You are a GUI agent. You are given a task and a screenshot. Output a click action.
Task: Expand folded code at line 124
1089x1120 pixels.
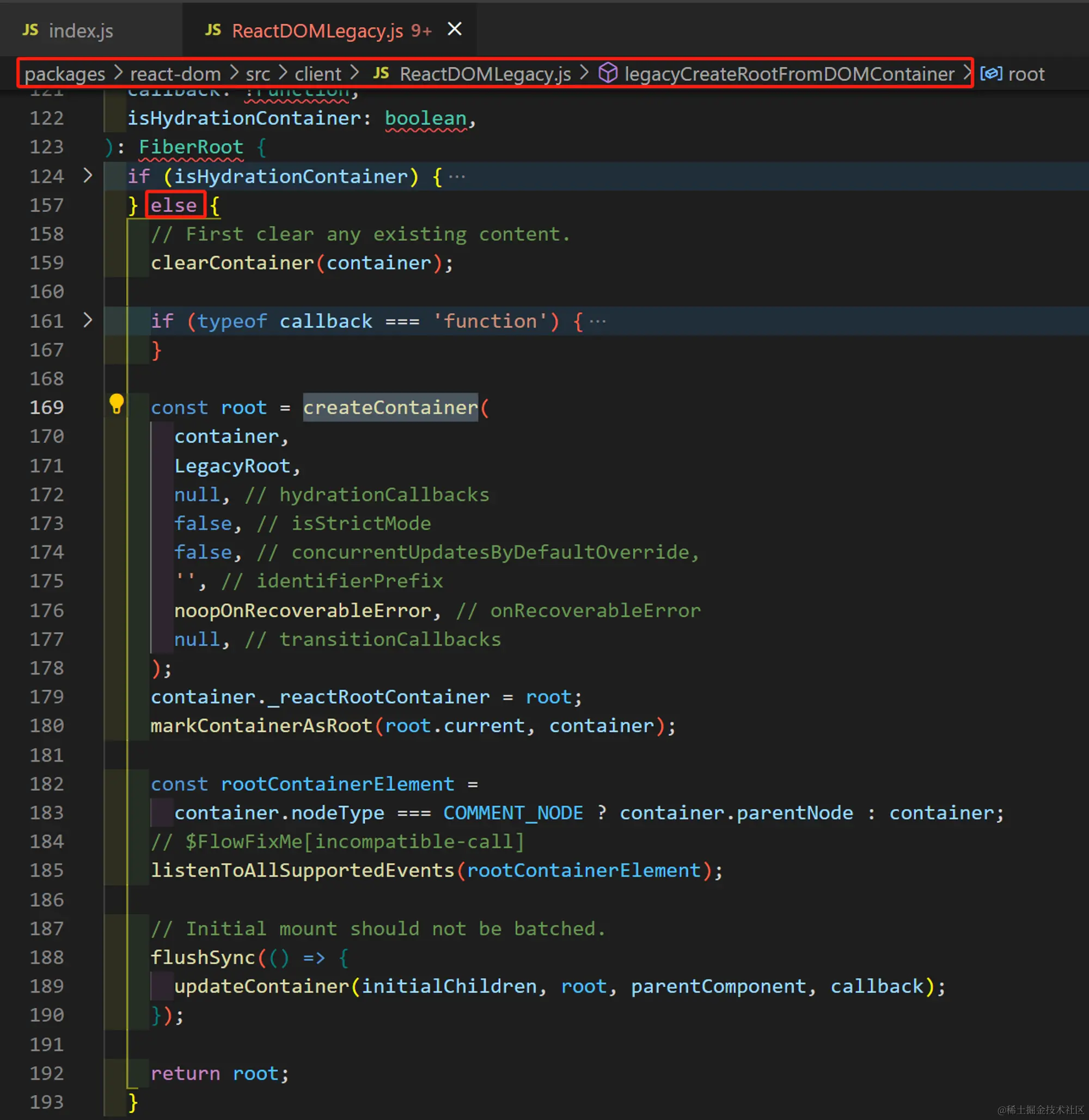click(88, 176)
